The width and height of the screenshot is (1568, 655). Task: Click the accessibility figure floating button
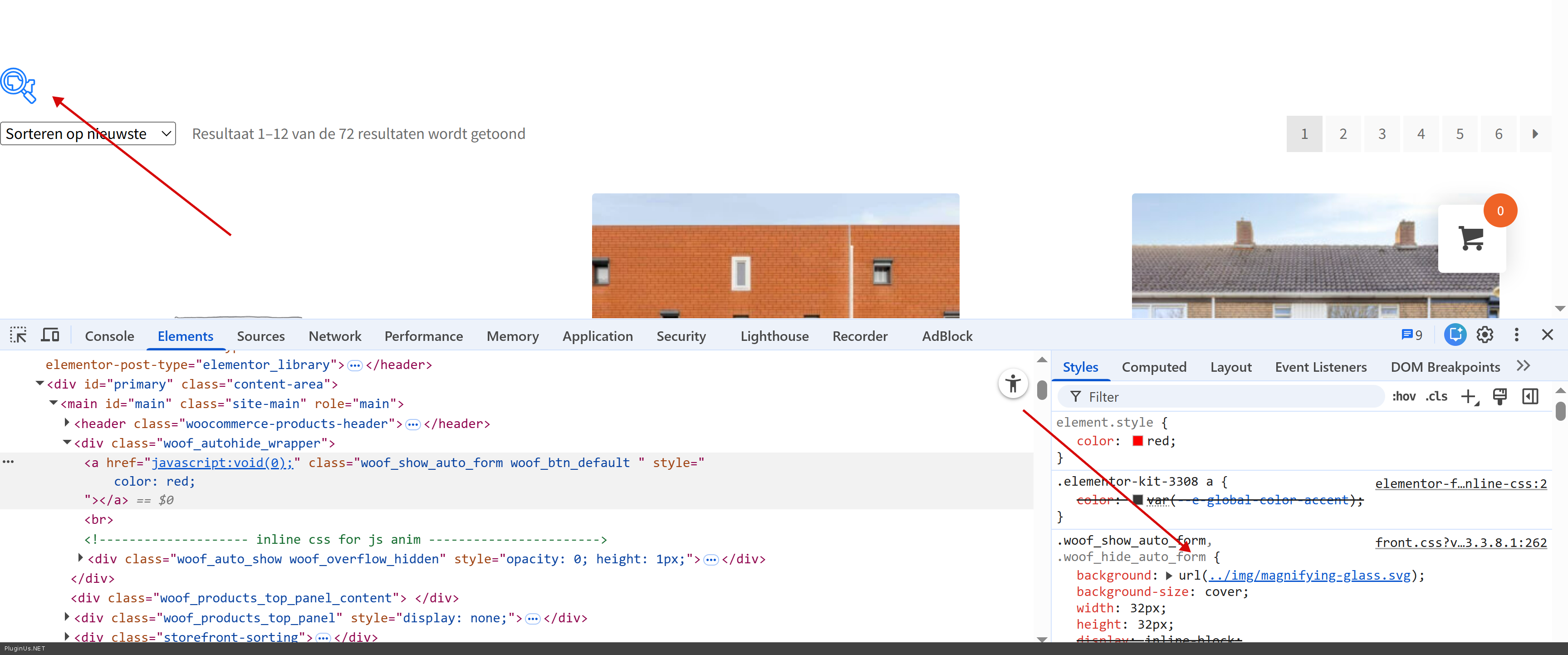1013,384
